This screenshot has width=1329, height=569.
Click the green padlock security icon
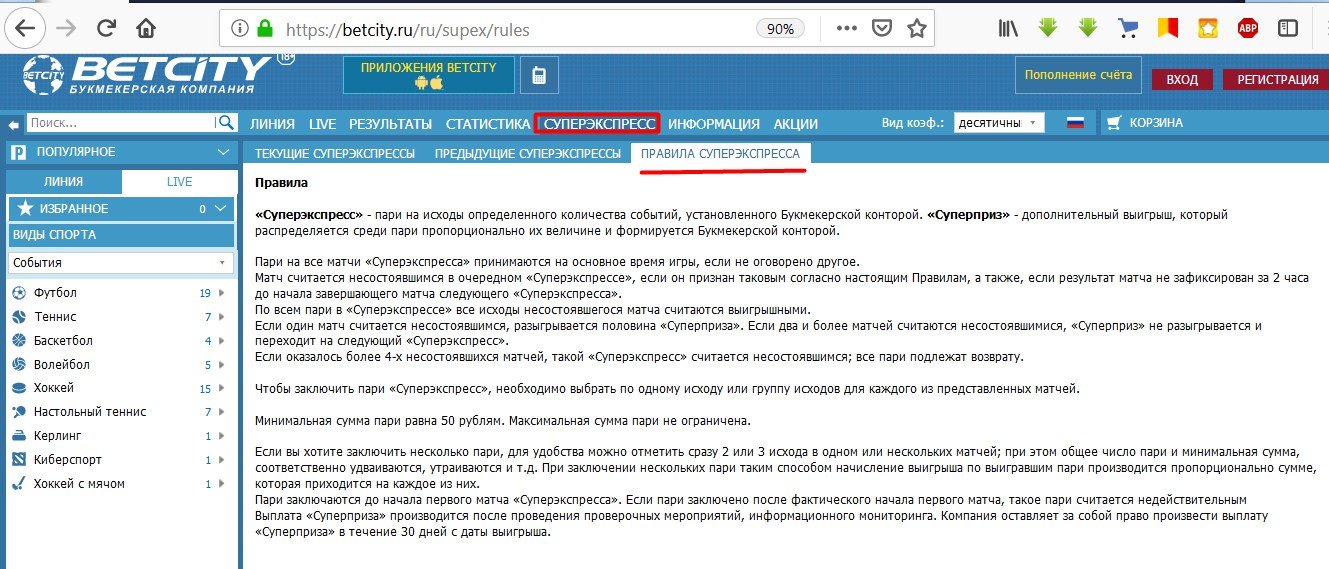click(264, 29)
